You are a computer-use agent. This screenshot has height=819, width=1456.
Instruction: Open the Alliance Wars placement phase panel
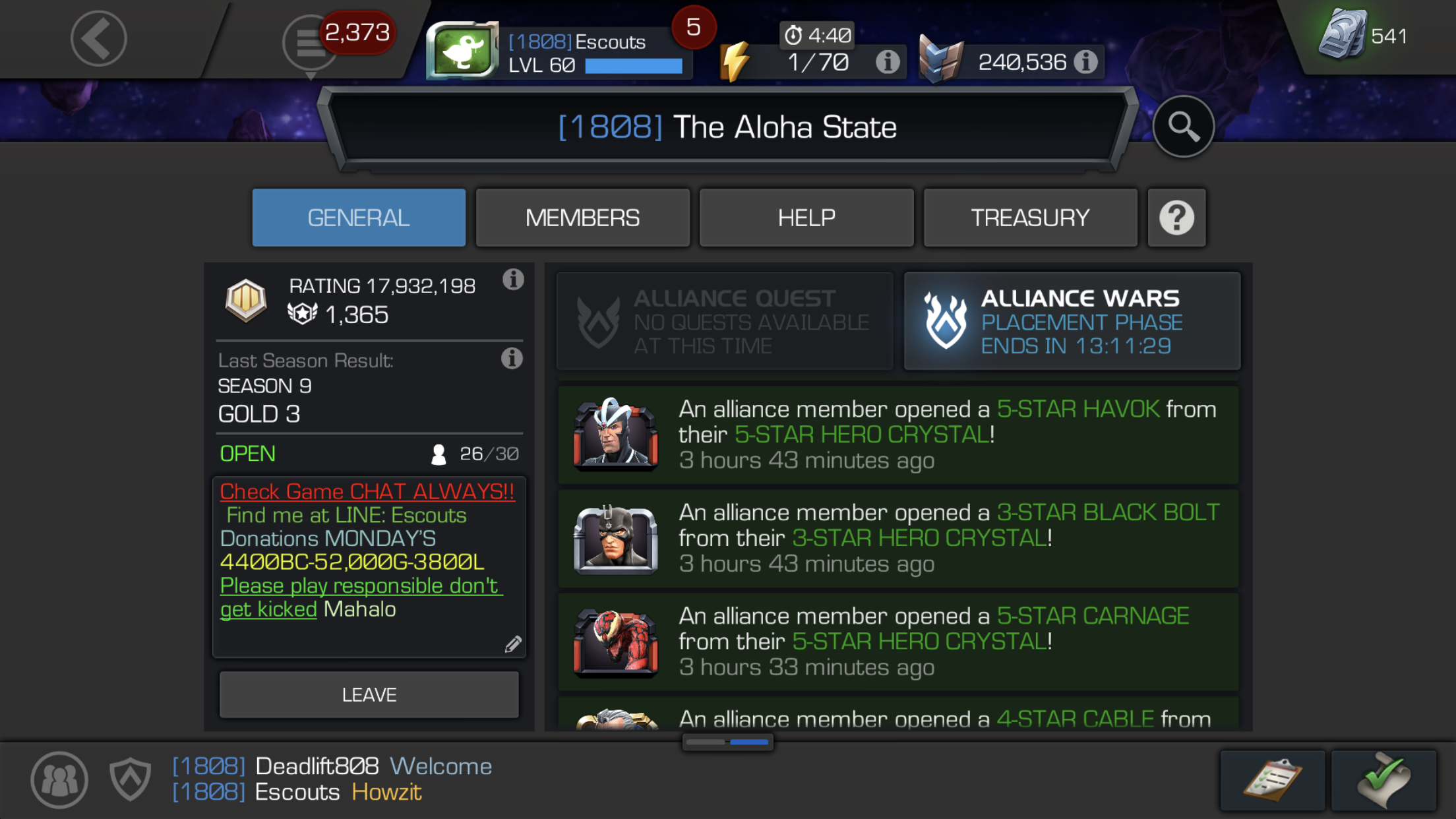[1072, 321]
